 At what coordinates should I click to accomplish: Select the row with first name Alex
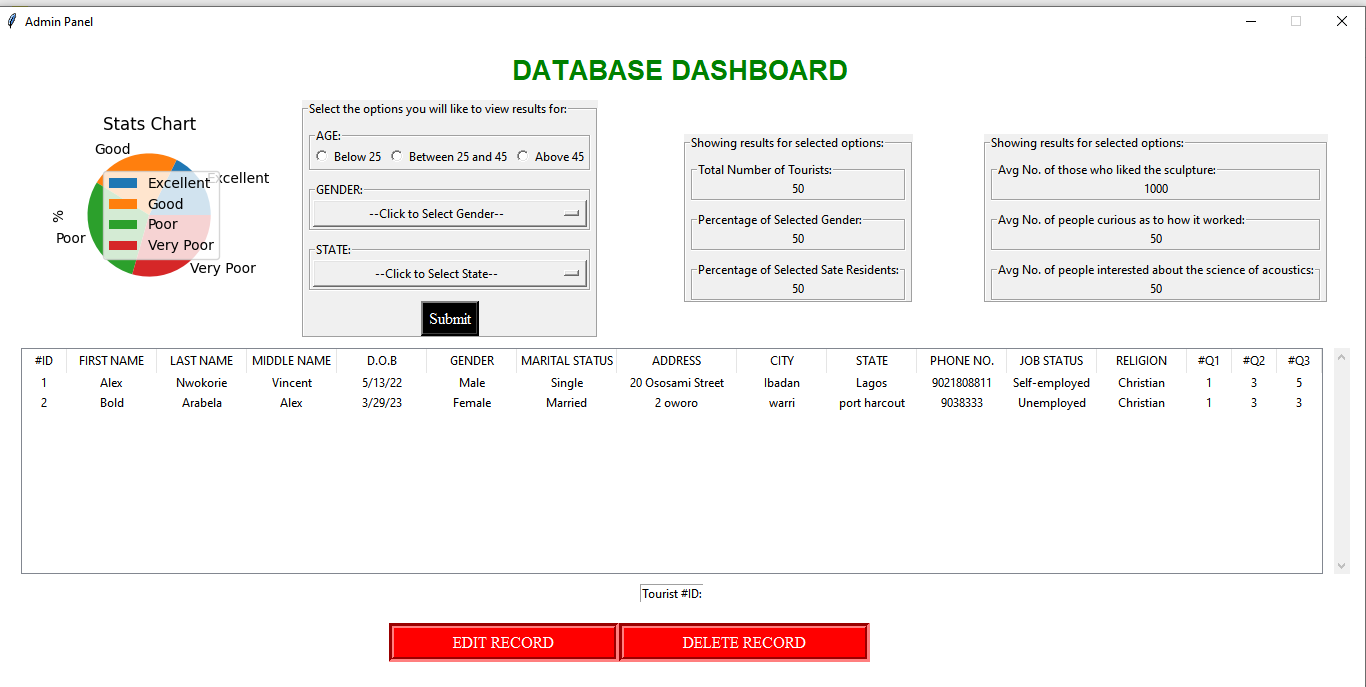[x=672, y=383]
